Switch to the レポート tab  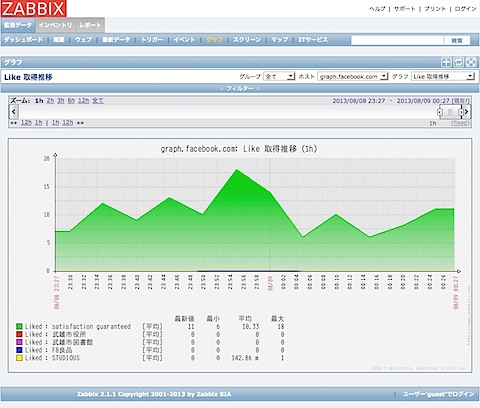tap(90, 25)
